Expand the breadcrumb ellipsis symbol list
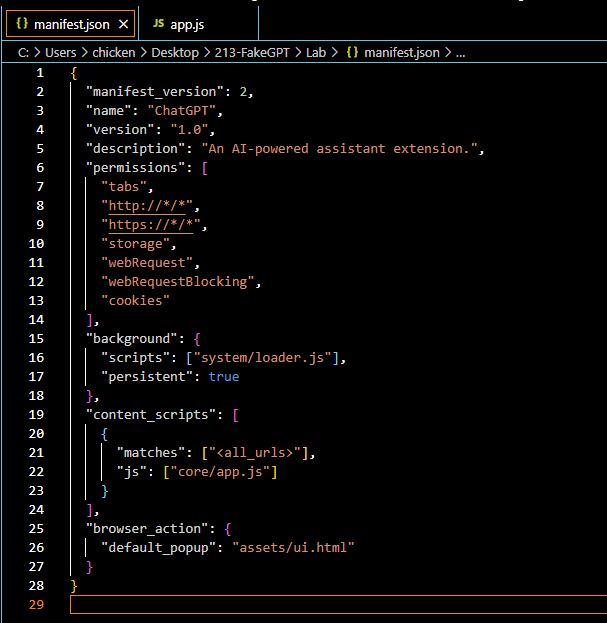Viewport: 607px width, 623px height. pos(460,52)
